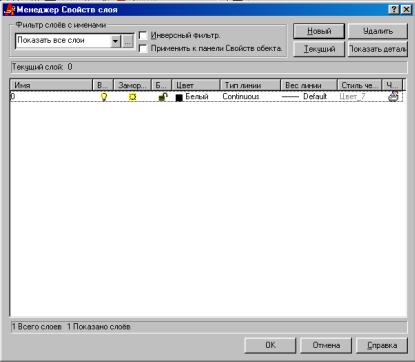Click the Ч... column header
The image size is (415, 362).
click(x=392, y=85)
